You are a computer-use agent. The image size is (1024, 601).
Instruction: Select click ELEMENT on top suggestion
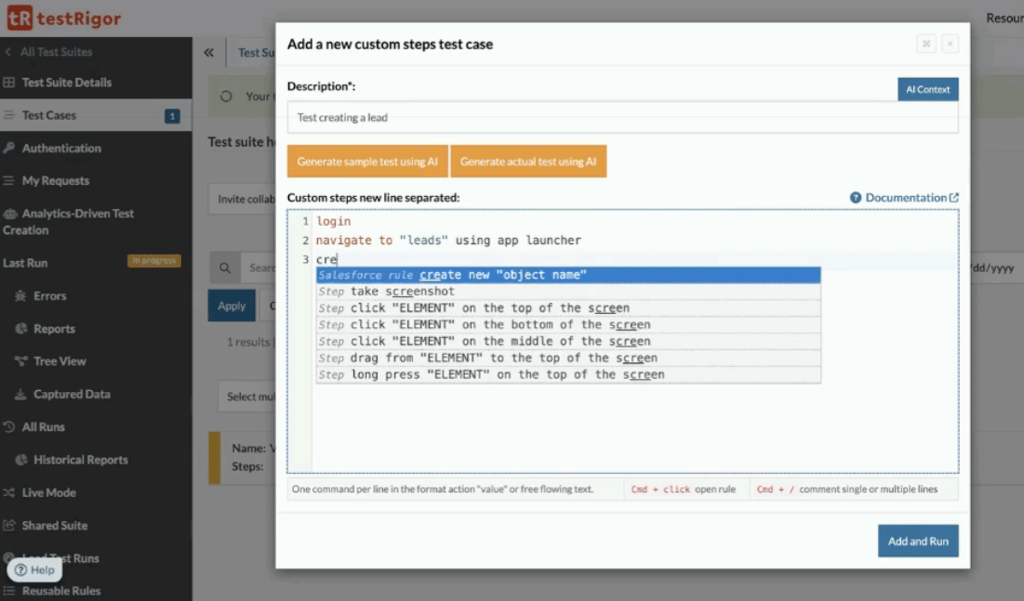pyautogui.click(x=568, y=308)
